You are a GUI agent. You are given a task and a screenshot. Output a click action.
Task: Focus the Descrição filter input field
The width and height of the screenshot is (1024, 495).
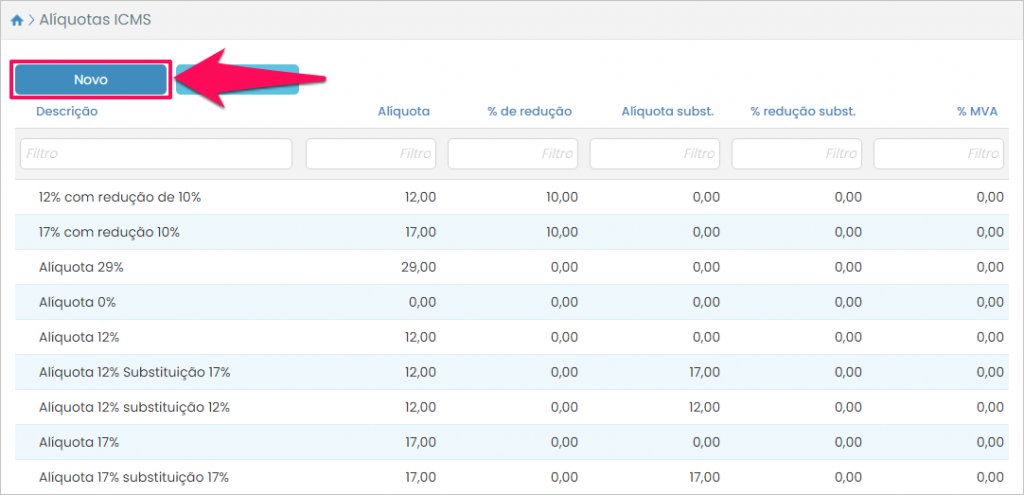(x=156, y=154)
